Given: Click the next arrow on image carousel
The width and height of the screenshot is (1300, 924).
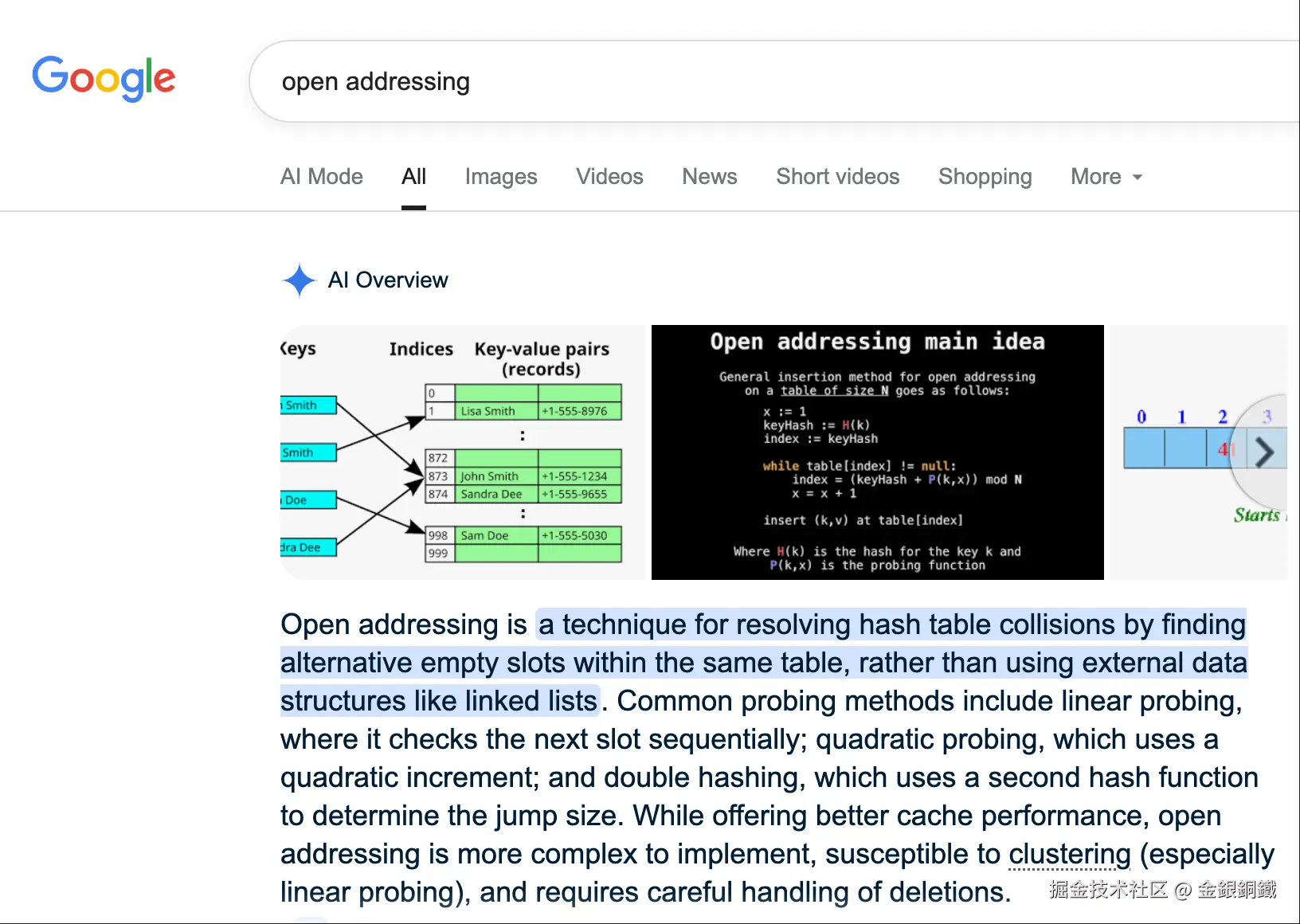Looking at the screenshot, I should (1264, 452).
